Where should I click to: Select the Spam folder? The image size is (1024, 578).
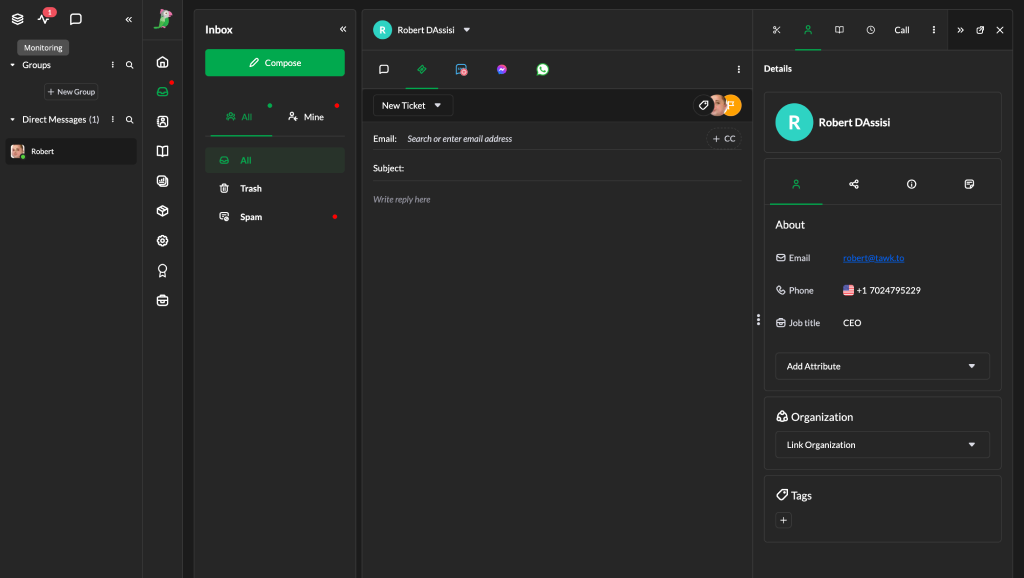coord(251,217)
